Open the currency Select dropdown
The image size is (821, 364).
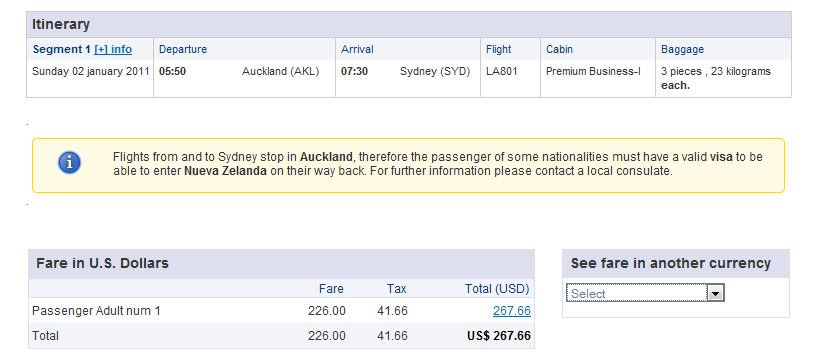[645, 293]
